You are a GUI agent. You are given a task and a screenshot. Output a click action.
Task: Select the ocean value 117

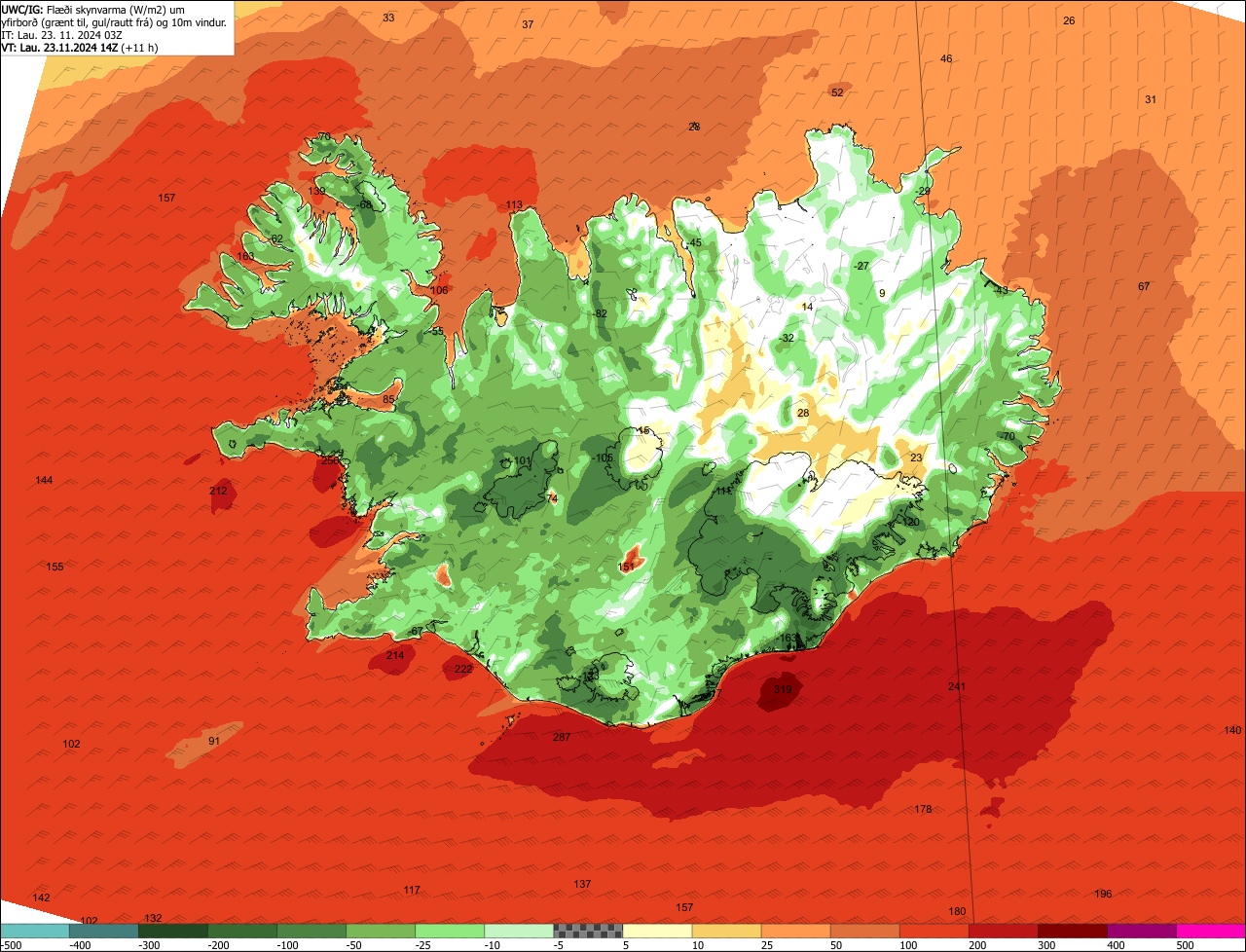pyautogui.click(x=412, y=890)
